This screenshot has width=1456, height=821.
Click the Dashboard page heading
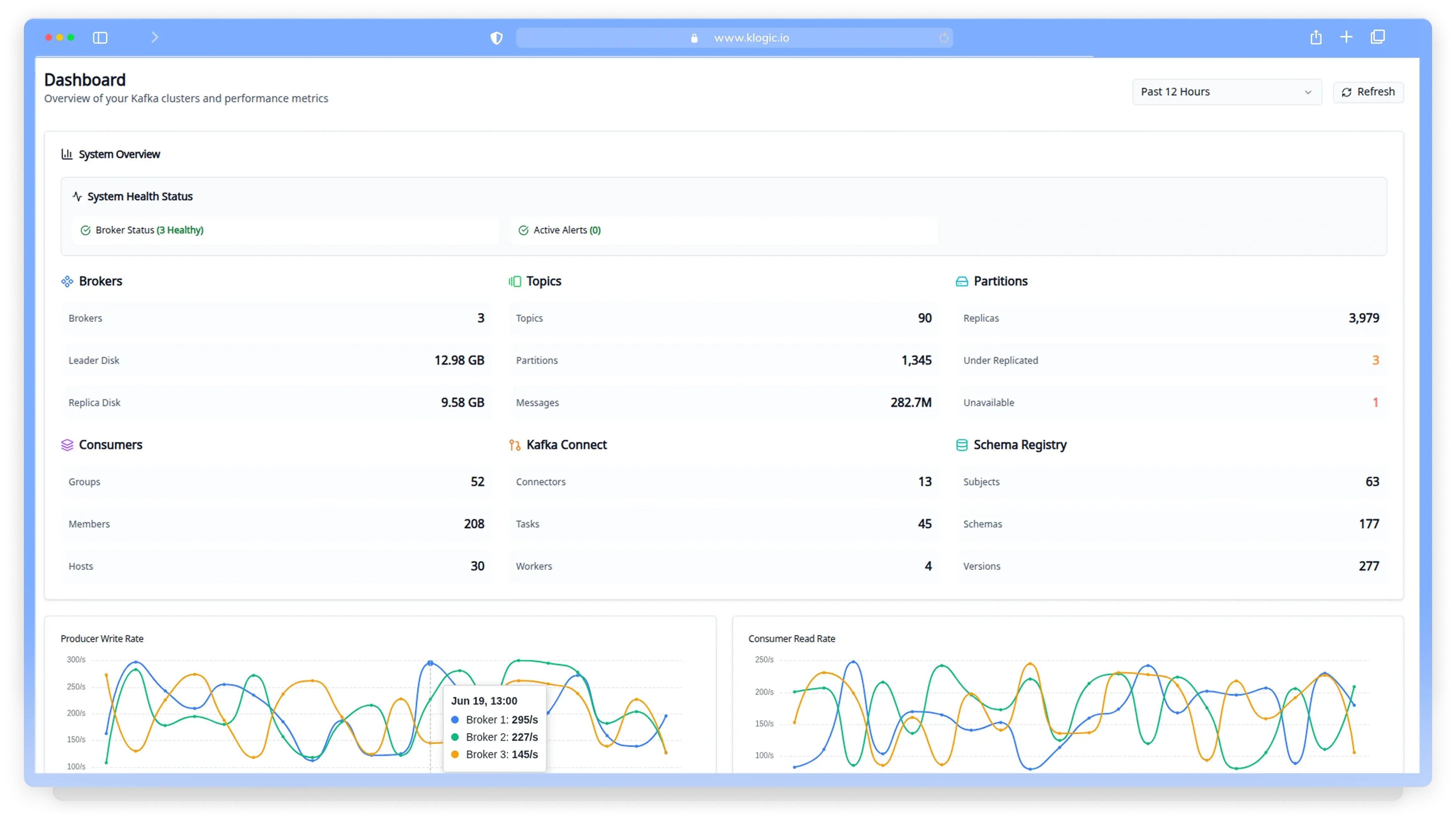coord(85,80)
